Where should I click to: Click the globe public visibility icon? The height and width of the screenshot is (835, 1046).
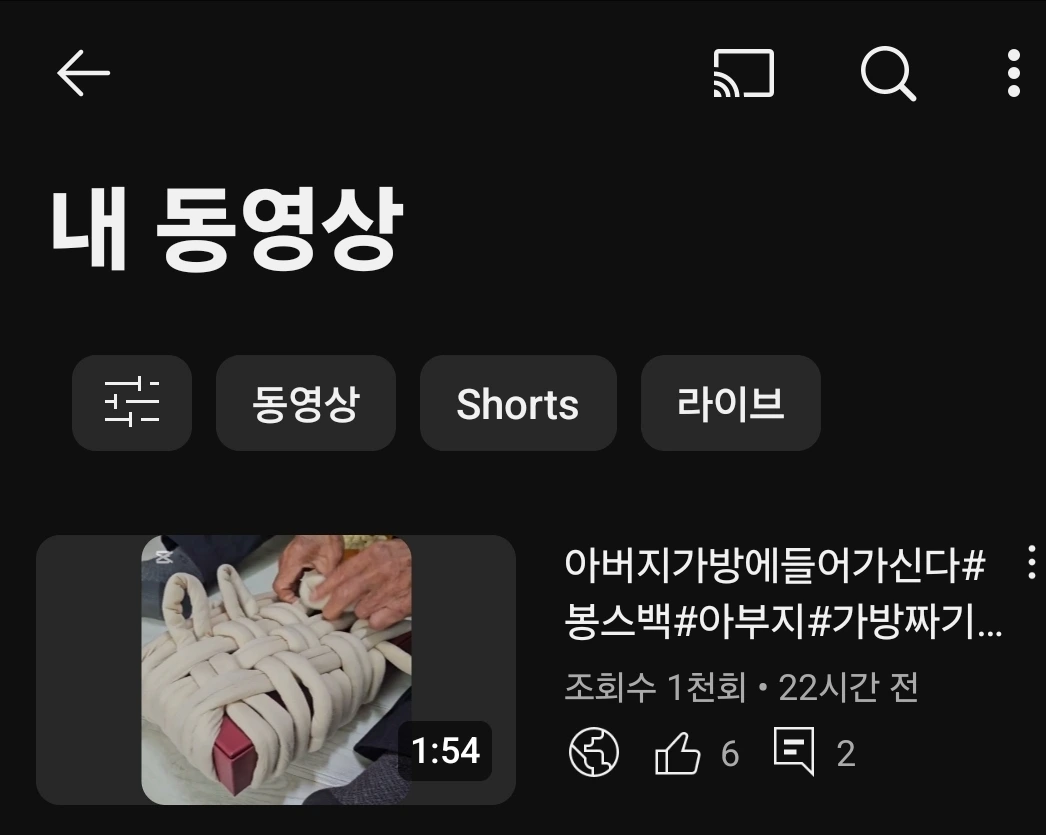tap(594, 752)
